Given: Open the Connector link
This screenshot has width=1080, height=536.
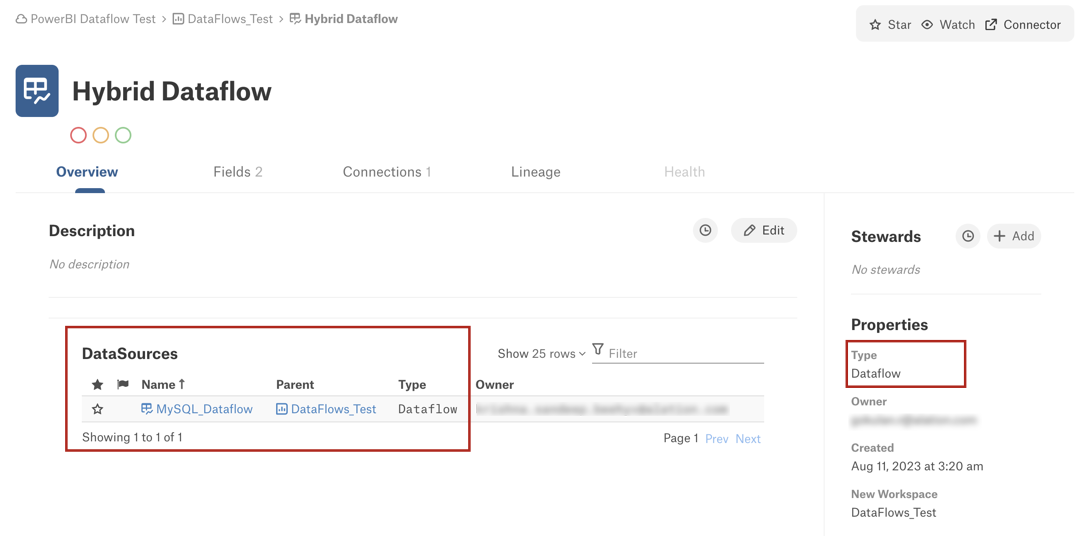Looking at the screenshot, I should [x=1023, y=25].
